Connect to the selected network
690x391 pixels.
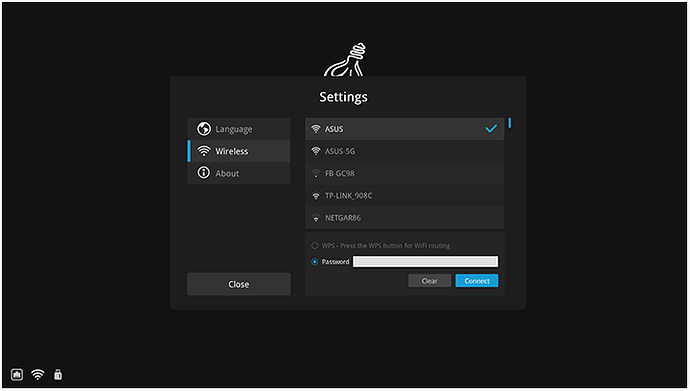click(477, 281)
